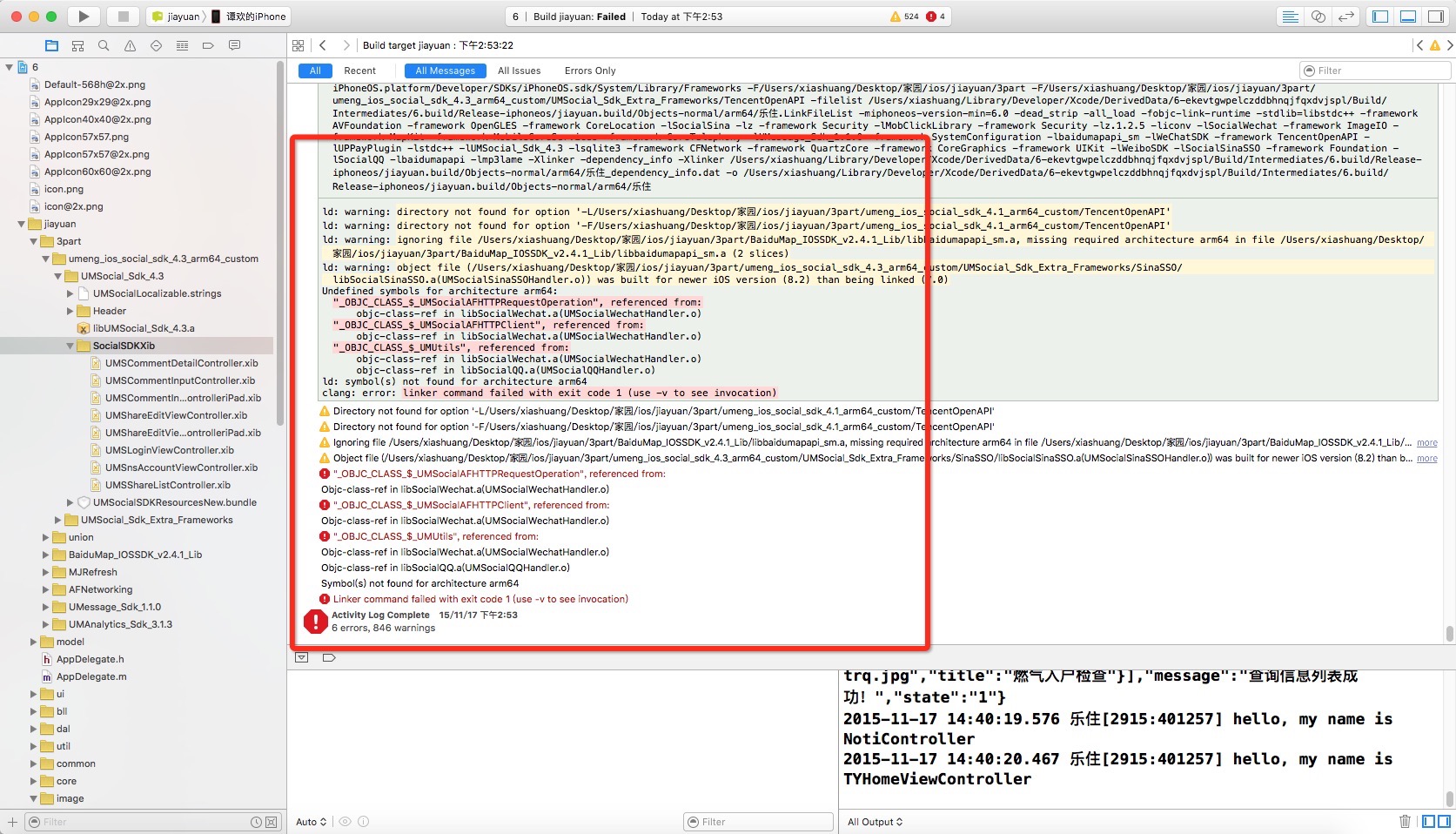Collapse the 3part folder
Viewport: 1456px width, 834px height.
tap(34, 241)
